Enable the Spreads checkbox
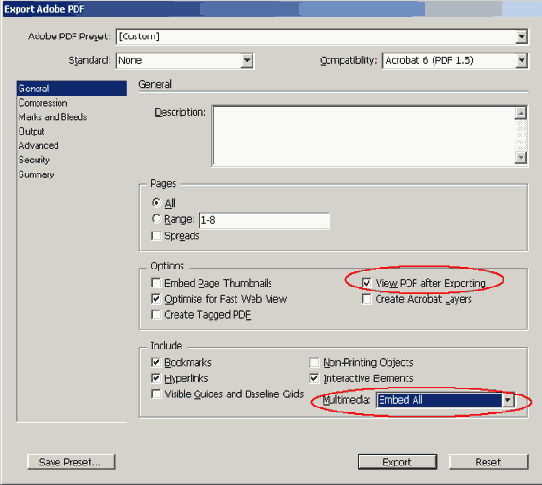Screen dimensions: 542x485 (156, 236)
